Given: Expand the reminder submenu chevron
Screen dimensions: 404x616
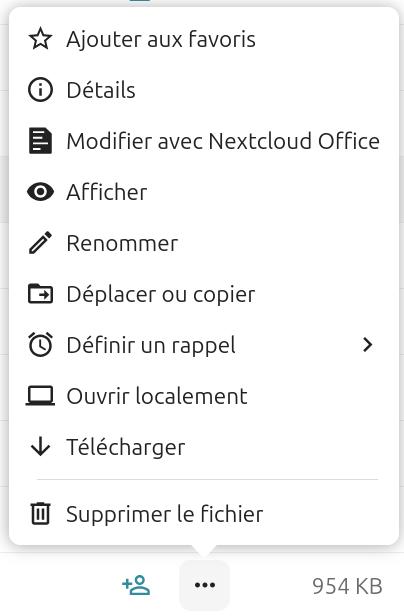Looking at the screenshot, I should click(367, 345).
